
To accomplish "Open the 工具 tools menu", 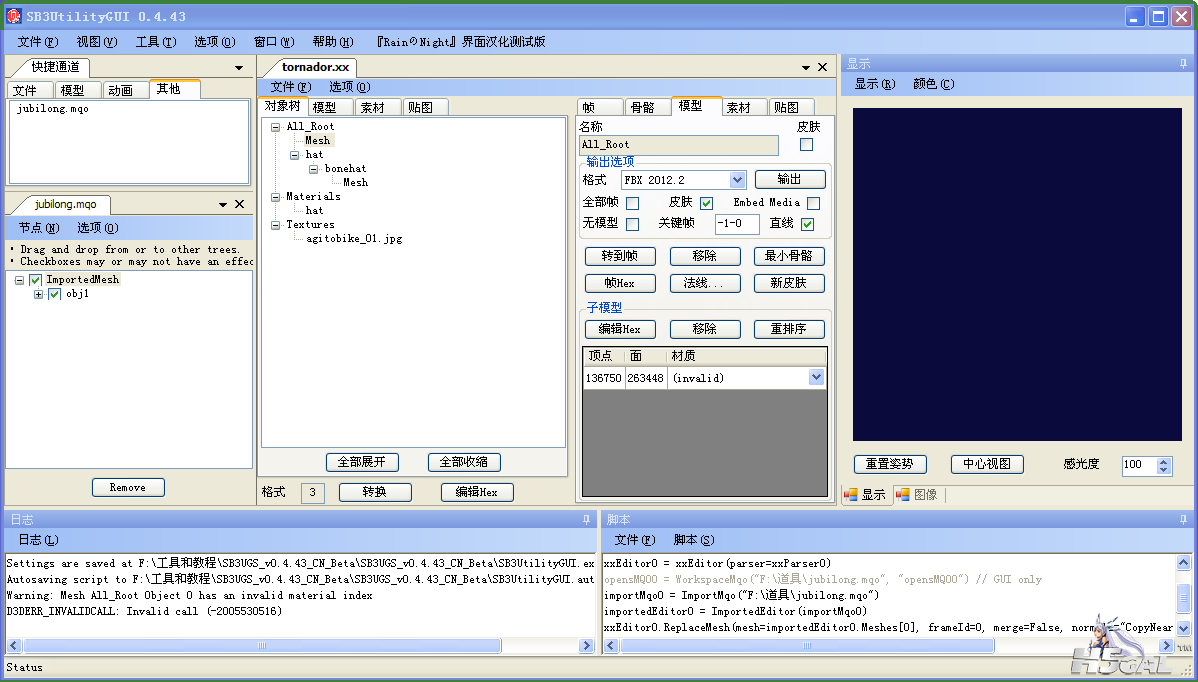I will tap(155, 42).
